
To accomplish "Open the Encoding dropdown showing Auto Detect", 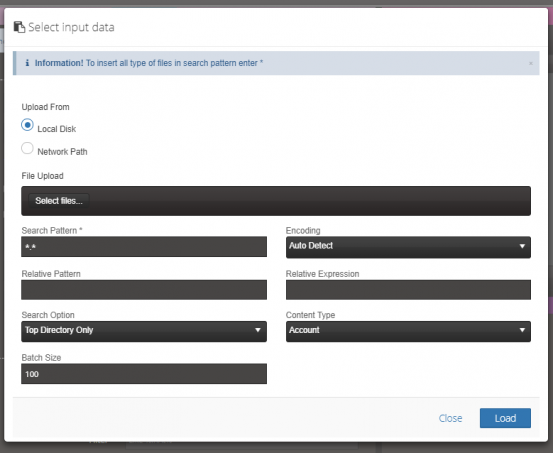I will point(408,247).
